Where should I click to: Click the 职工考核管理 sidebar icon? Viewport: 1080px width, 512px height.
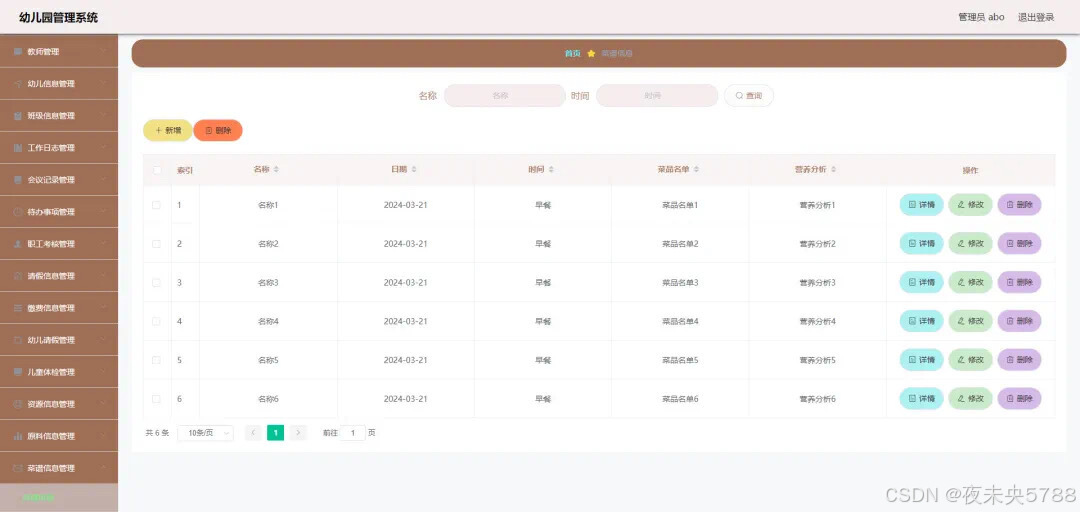click(19, 244)
